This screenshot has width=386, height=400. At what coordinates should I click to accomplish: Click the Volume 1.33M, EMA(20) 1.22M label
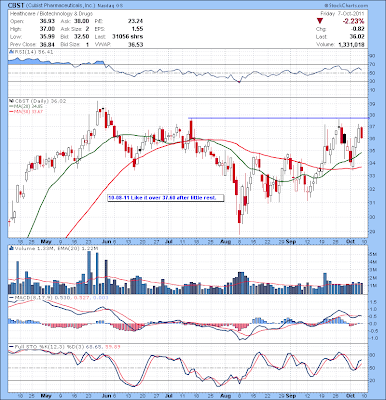point(56,248)
